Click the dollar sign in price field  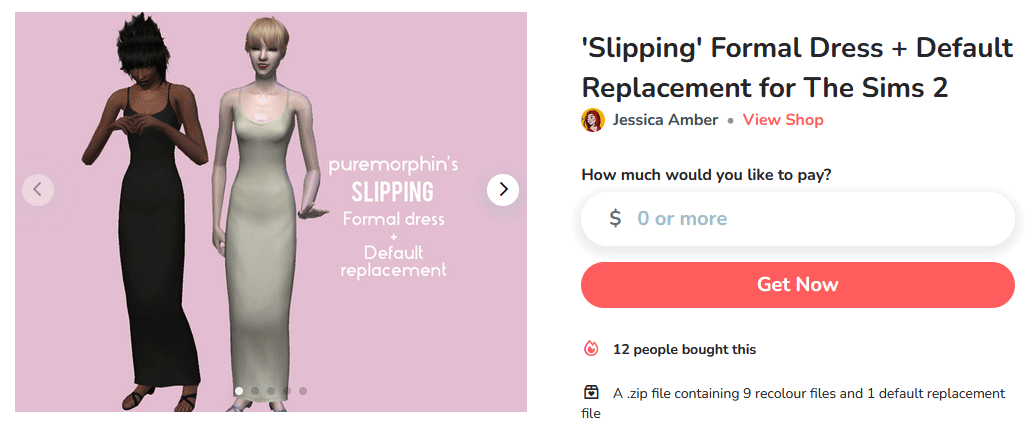615,219
